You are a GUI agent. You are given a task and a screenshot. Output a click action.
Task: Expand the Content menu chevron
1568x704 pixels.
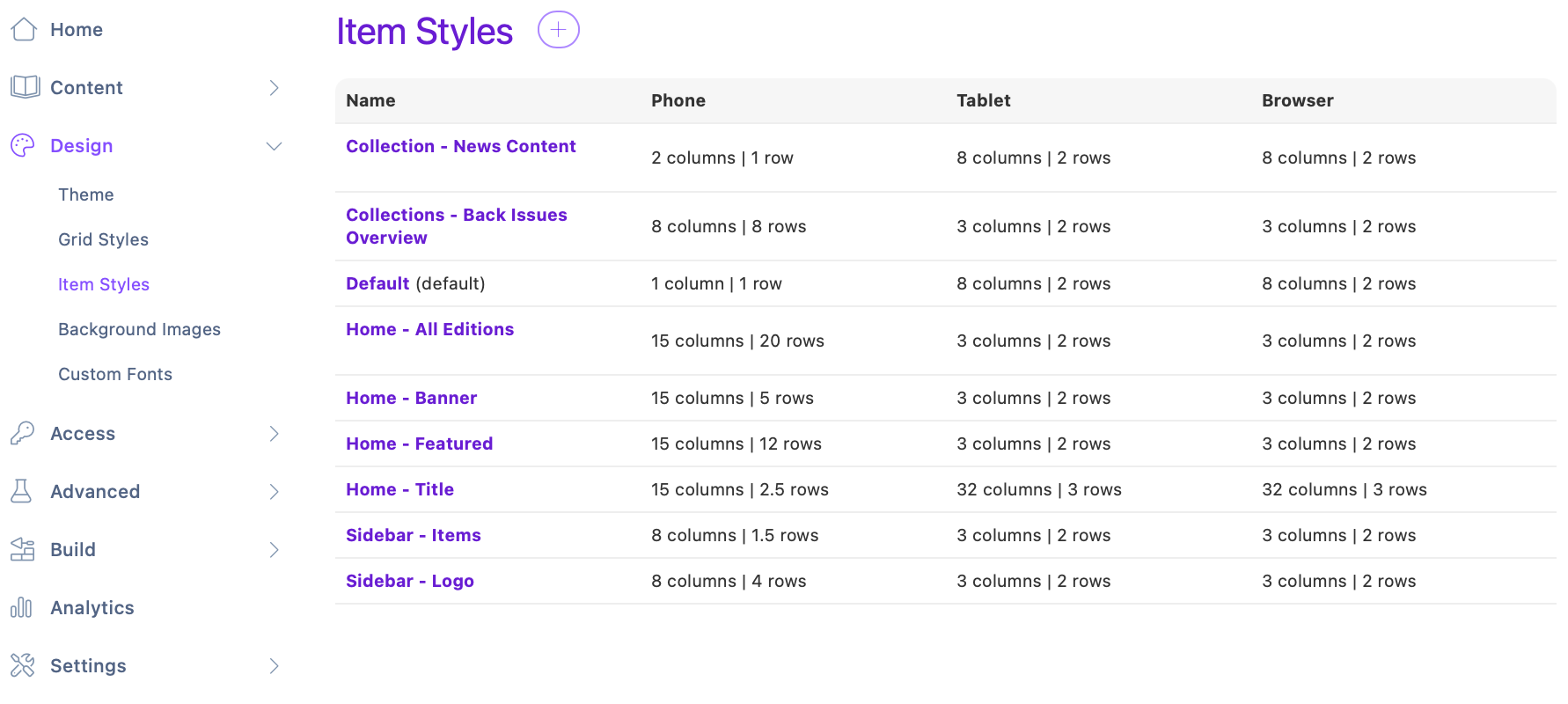point(274,87)
